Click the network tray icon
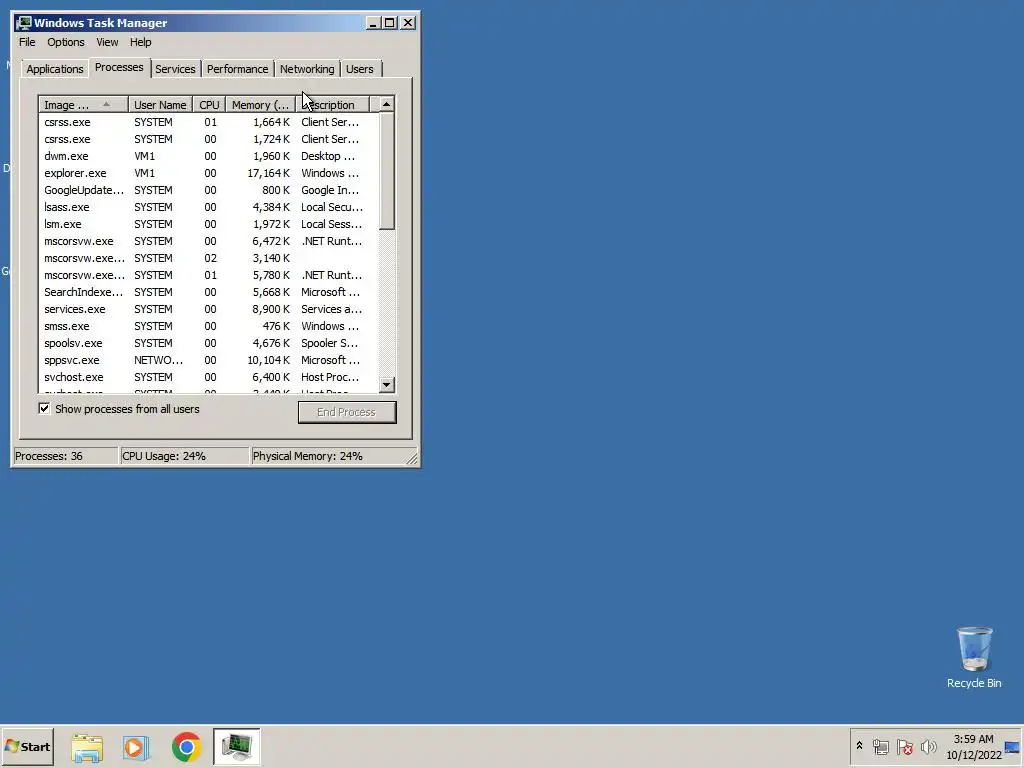The image size is (1024, 768). click(880, 746)
